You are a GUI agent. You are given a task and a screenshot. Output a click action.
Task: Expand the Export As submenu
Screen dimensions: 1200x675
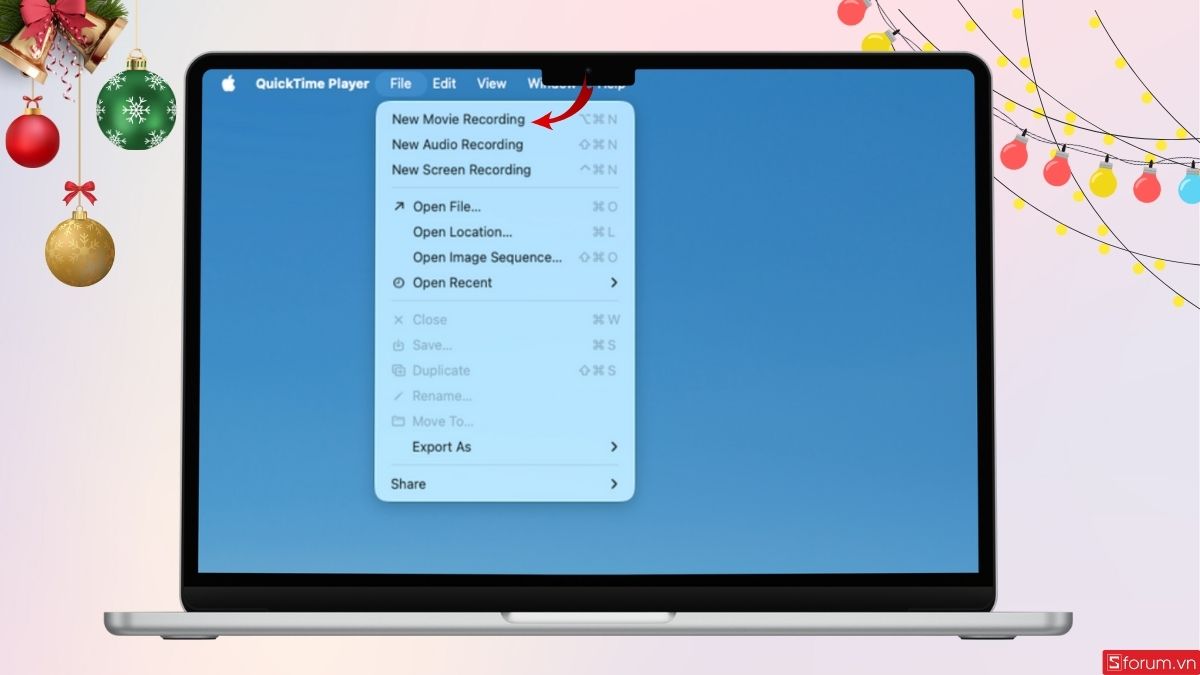coord(615,447)
